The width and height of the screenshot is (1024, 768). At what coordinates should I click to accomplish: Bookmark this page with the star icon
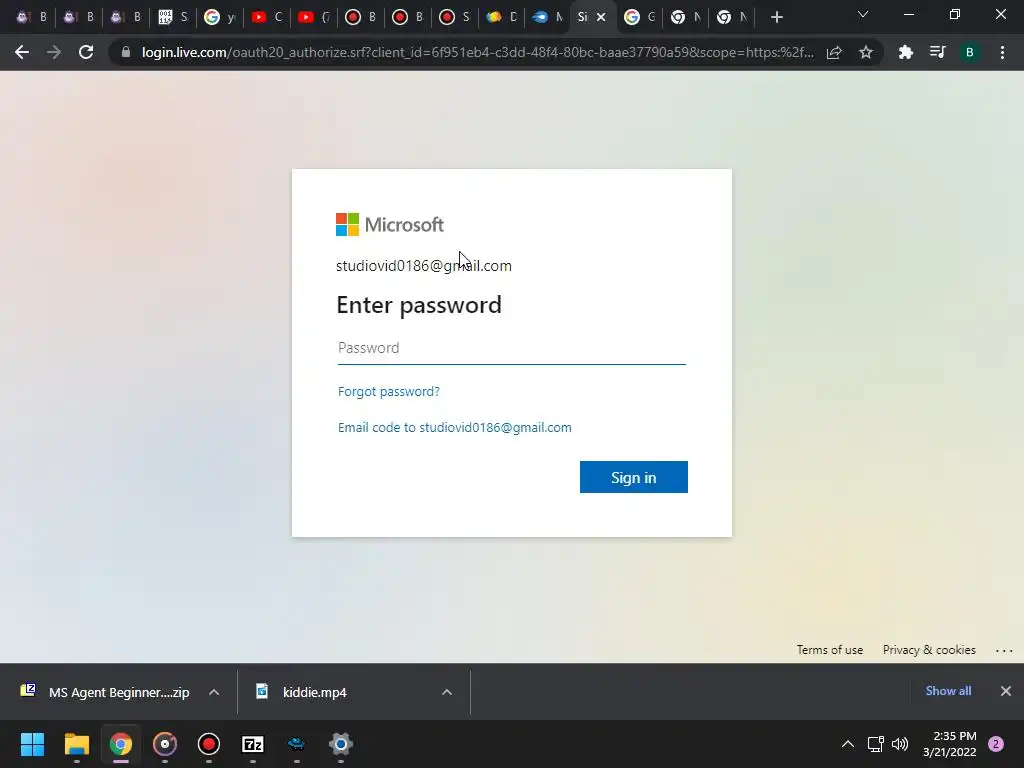click(x=866, y=52)
